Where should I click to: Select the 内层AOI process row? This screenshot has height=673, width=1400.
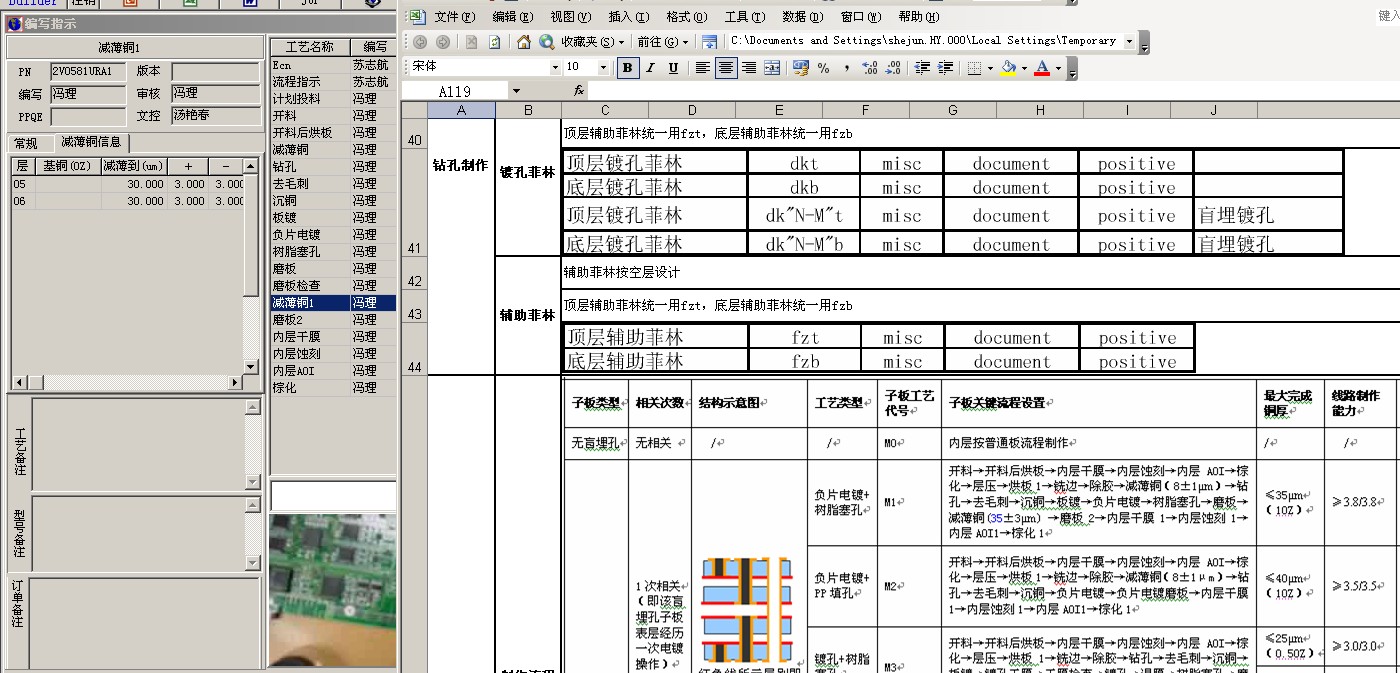click(333, 371)
